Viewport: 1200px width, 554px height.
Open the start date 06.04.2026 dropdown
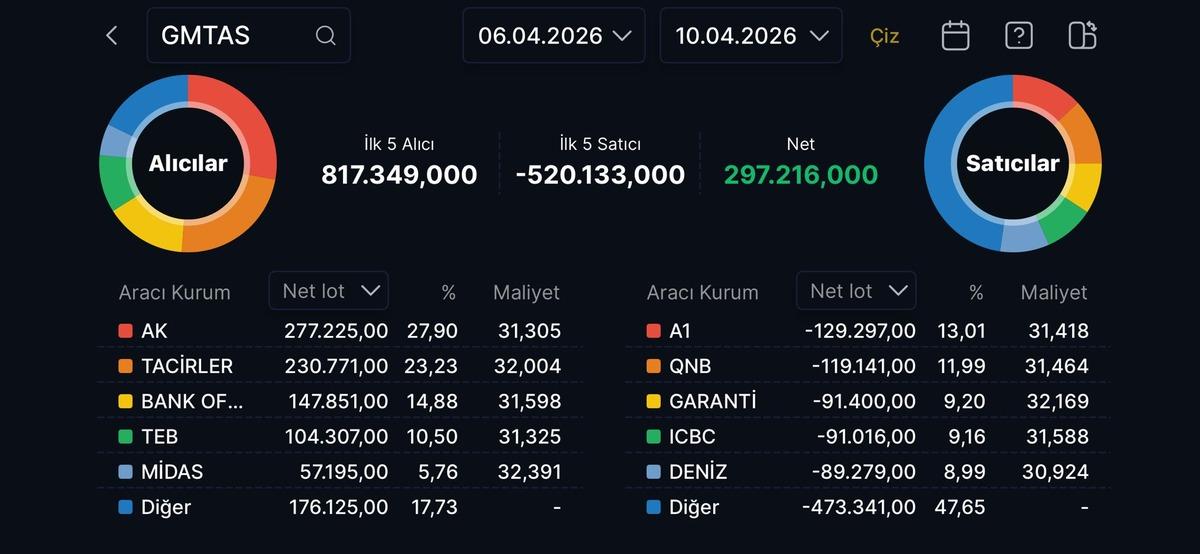(x=554, y=36)
